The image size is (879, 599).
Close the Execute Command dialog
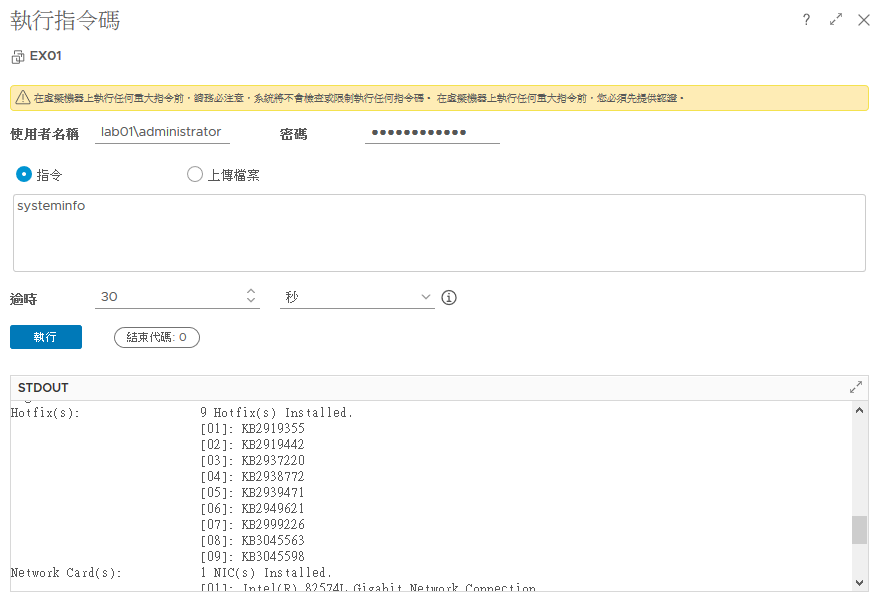coord(864,20)
